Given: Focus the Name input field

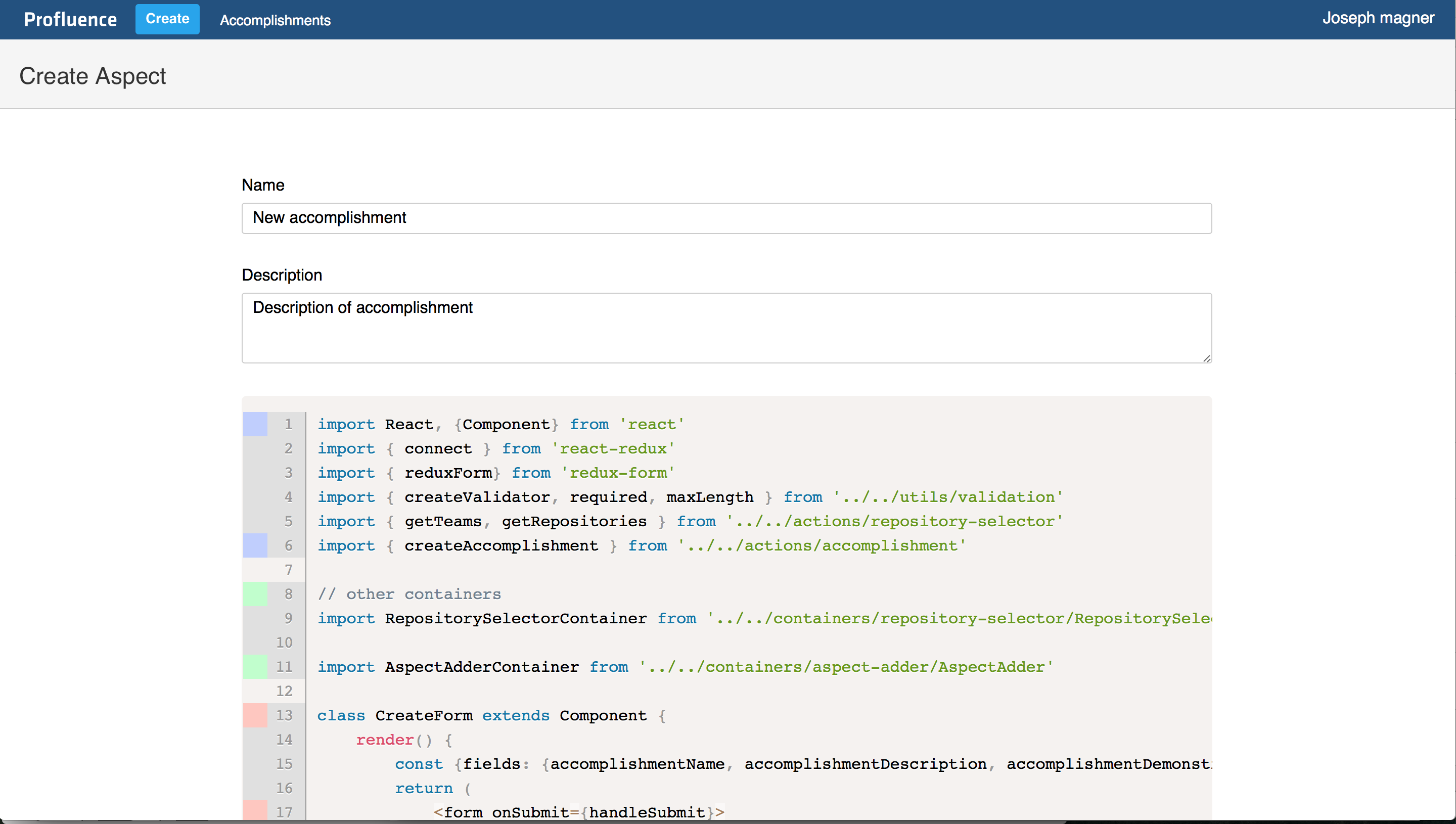Looking at the screenshot, I should (x=726, y=218).
